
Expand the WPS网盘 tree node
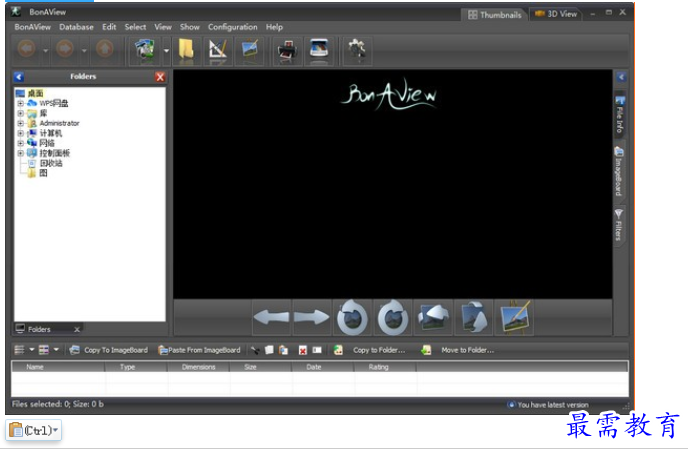[20, 104]
